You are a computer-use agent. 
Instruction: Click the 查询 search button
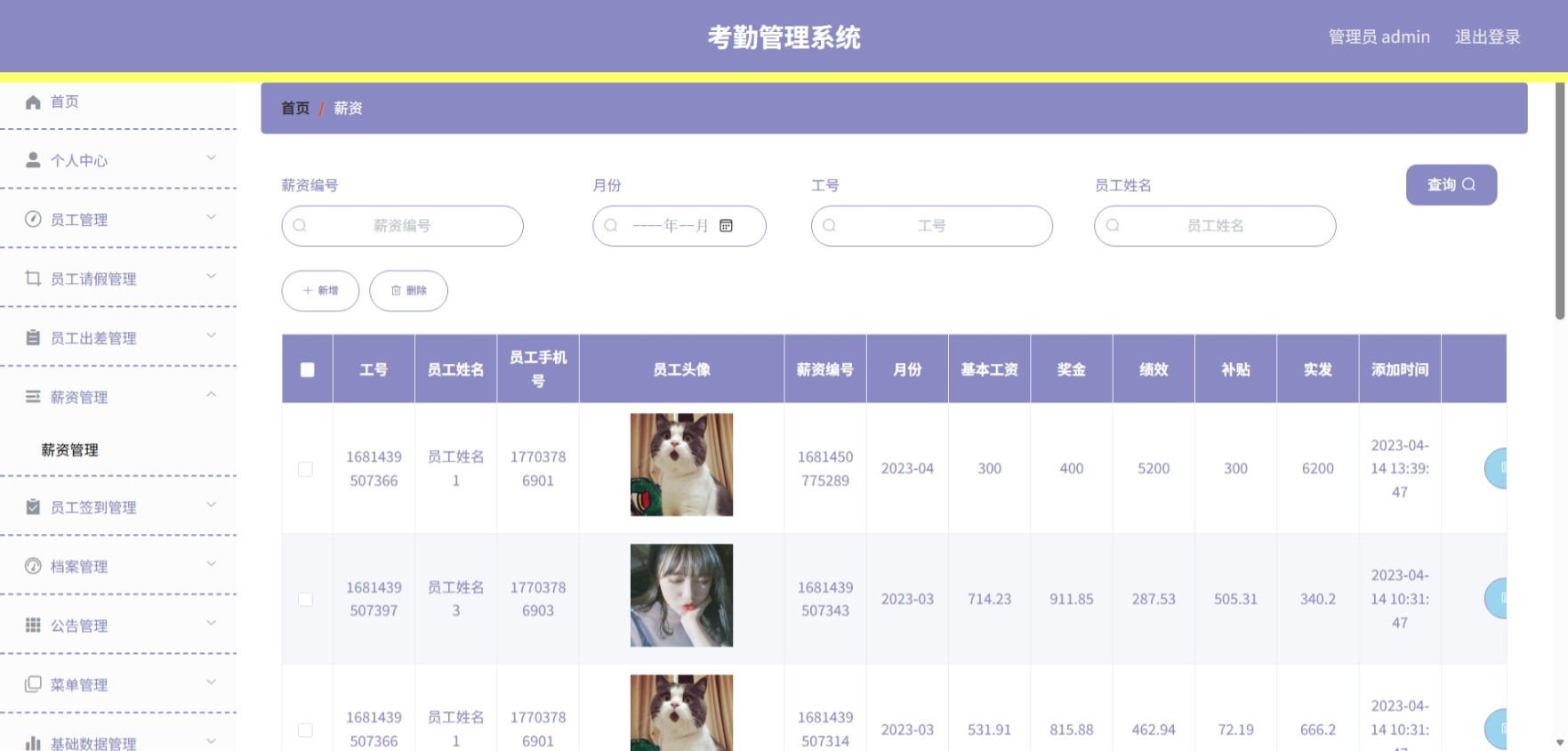(1451, 184)
